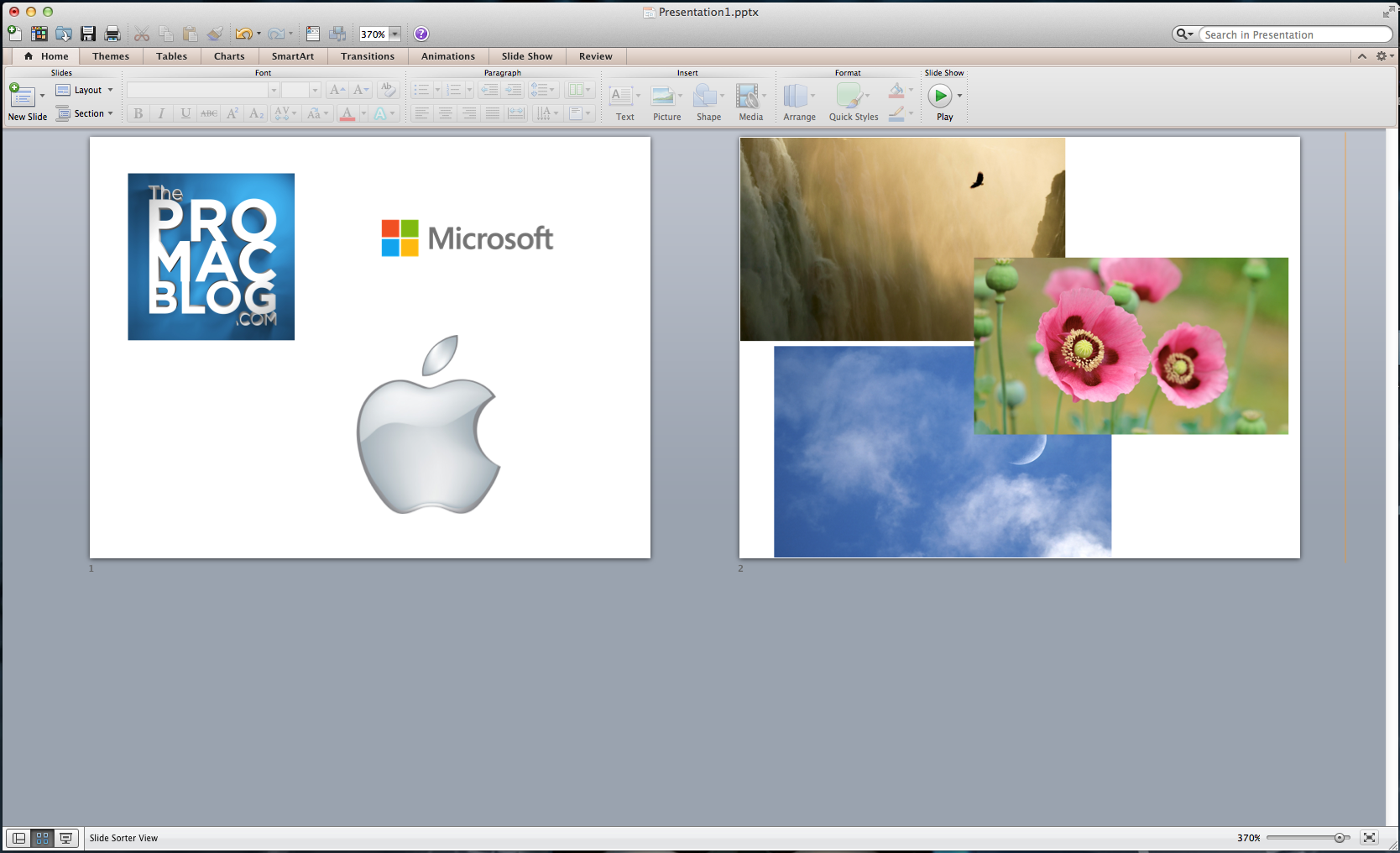Click the ribbon settings gear icon

tap(1381, 56)
